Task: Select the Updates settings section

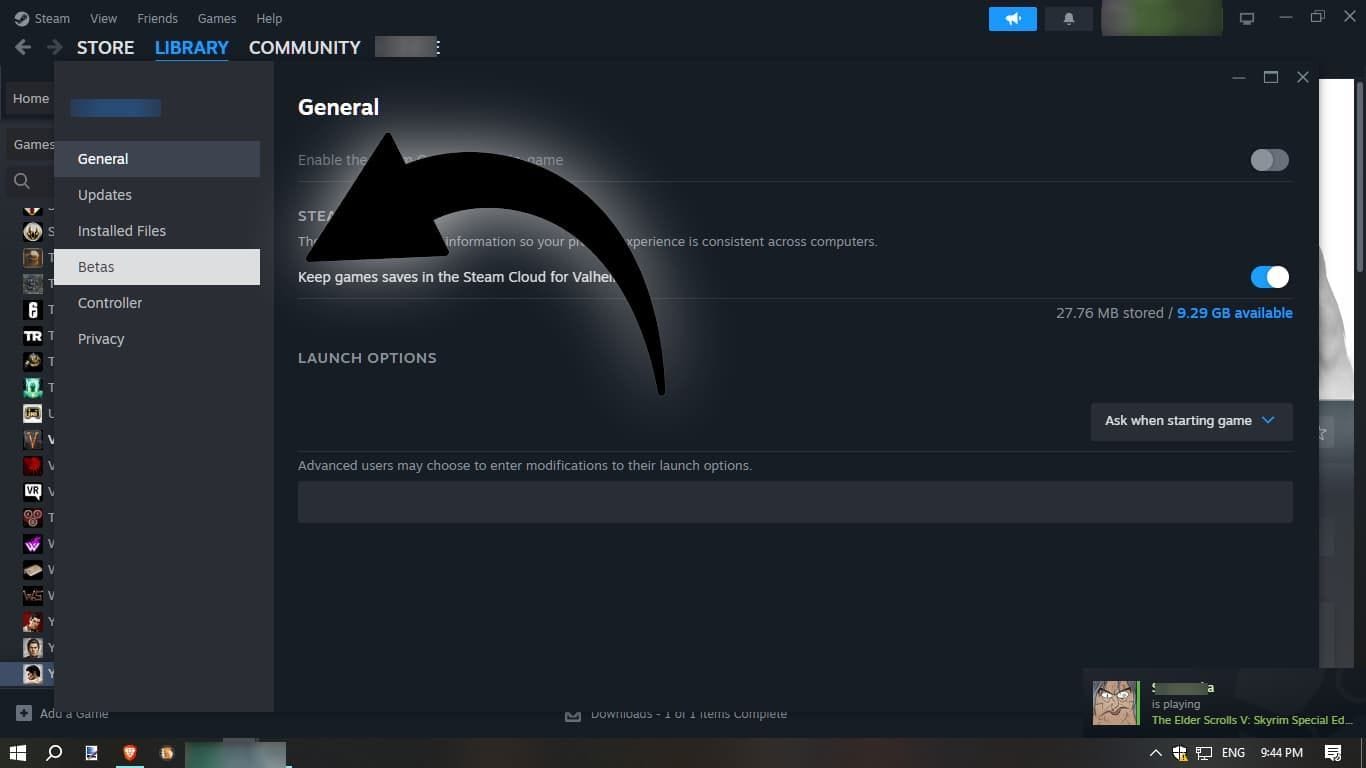Action: [104, 194]
